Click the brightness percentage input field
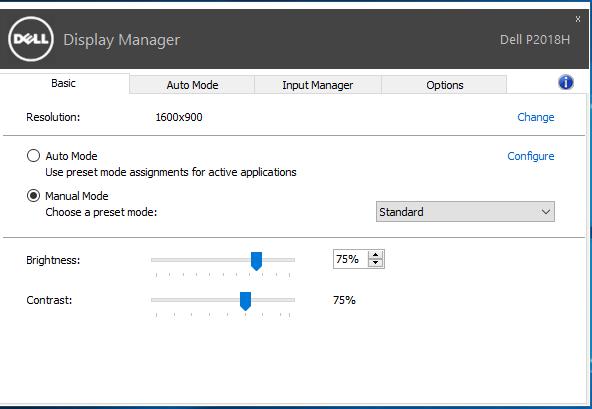This screenshot has width=592, height=409. click(350, 259)
